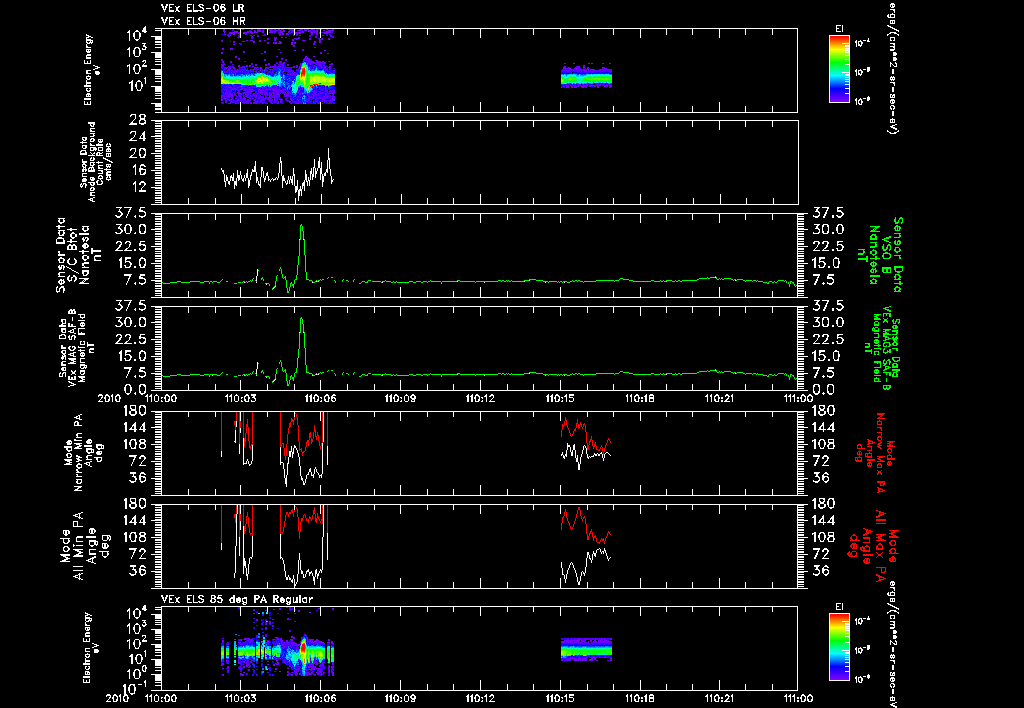
Task: Click the tall green peak in the MAG SAF-B panel
Action: 302,345
